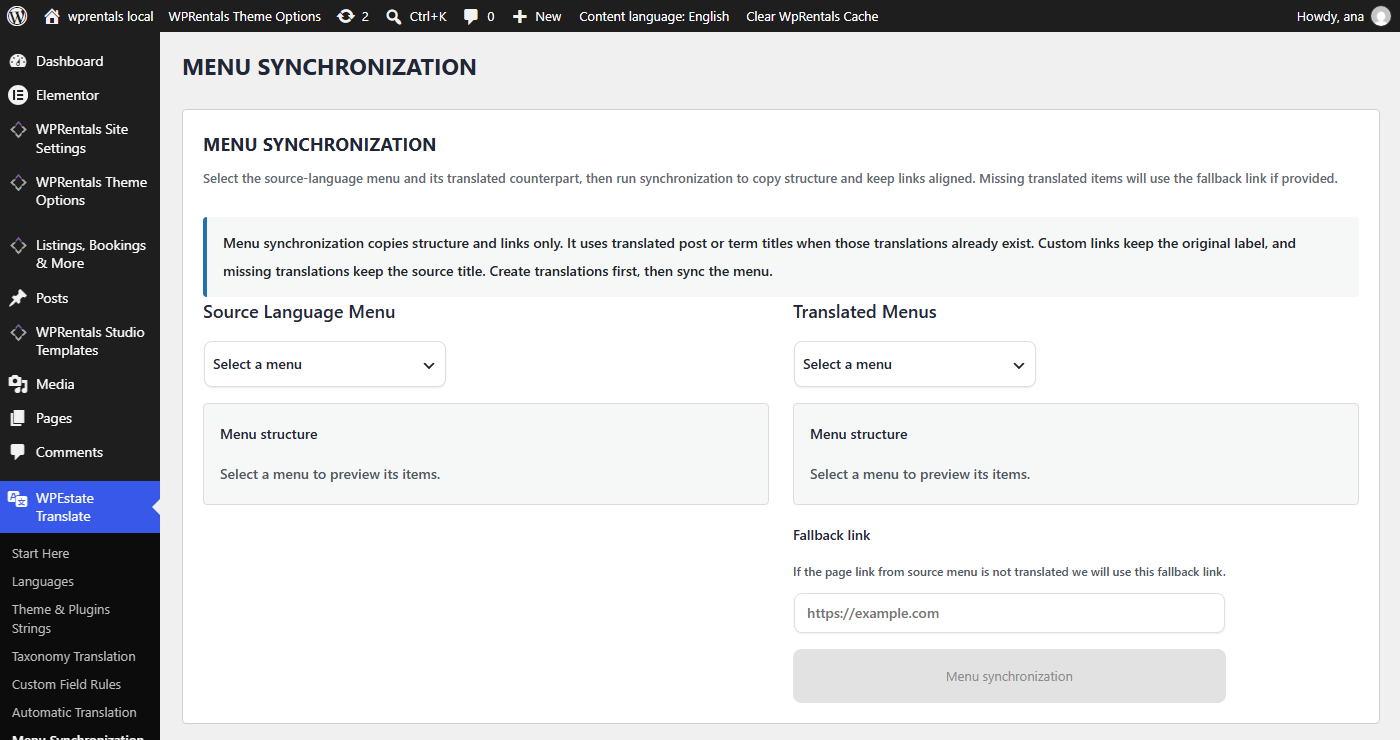The width and height of the screenshot is (1400, 740).
Task: Click the Elementor sidebar icon
Action: point(18,95)
